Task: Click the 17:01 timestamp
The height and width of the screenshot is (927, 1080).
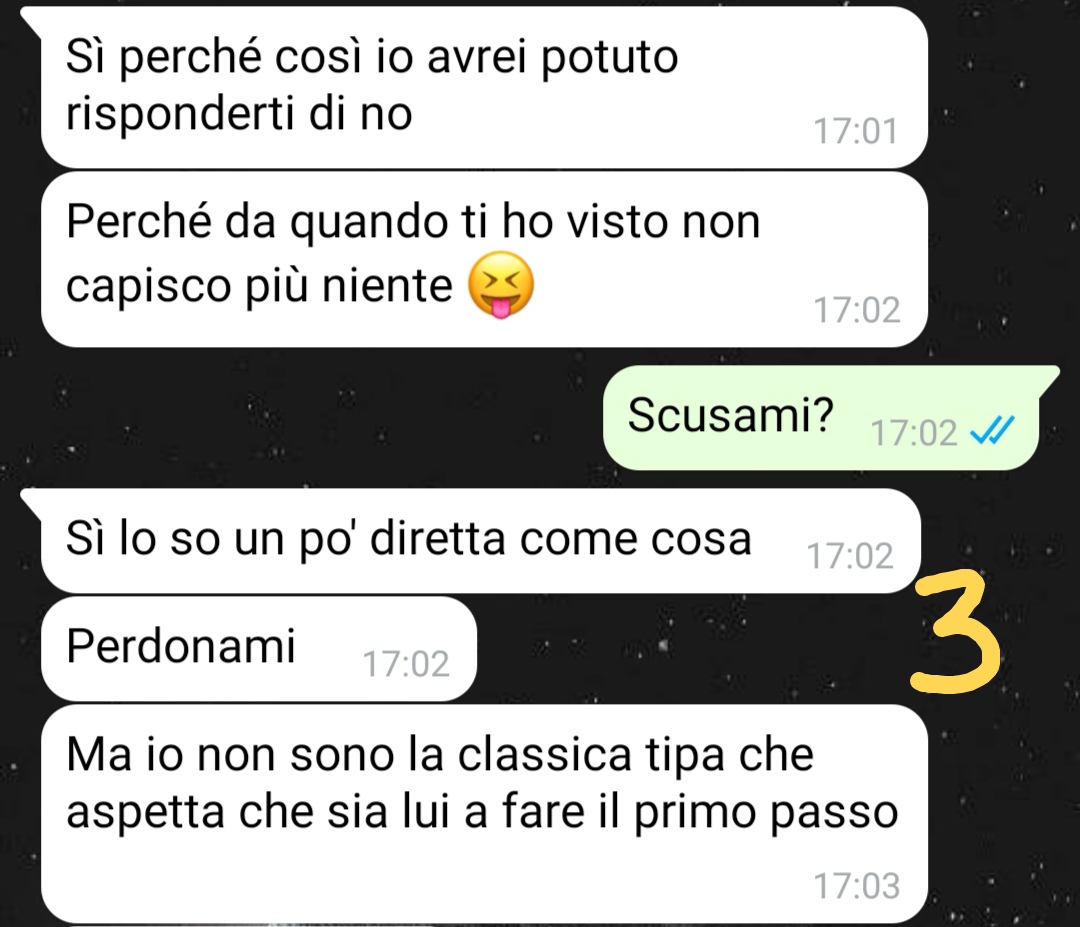Action: (x=856, y=131)
